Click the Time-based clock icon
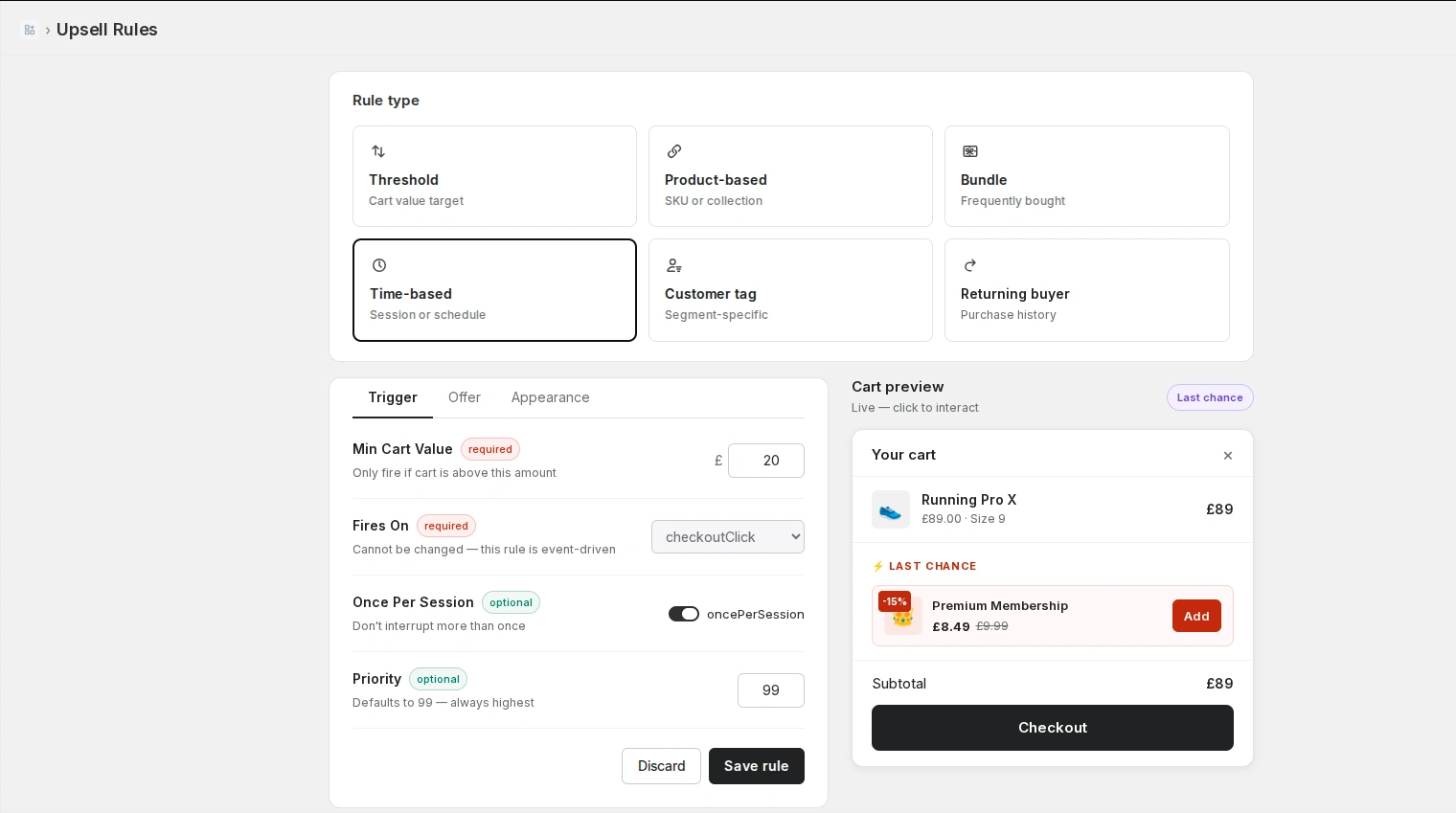 (379, 265)
